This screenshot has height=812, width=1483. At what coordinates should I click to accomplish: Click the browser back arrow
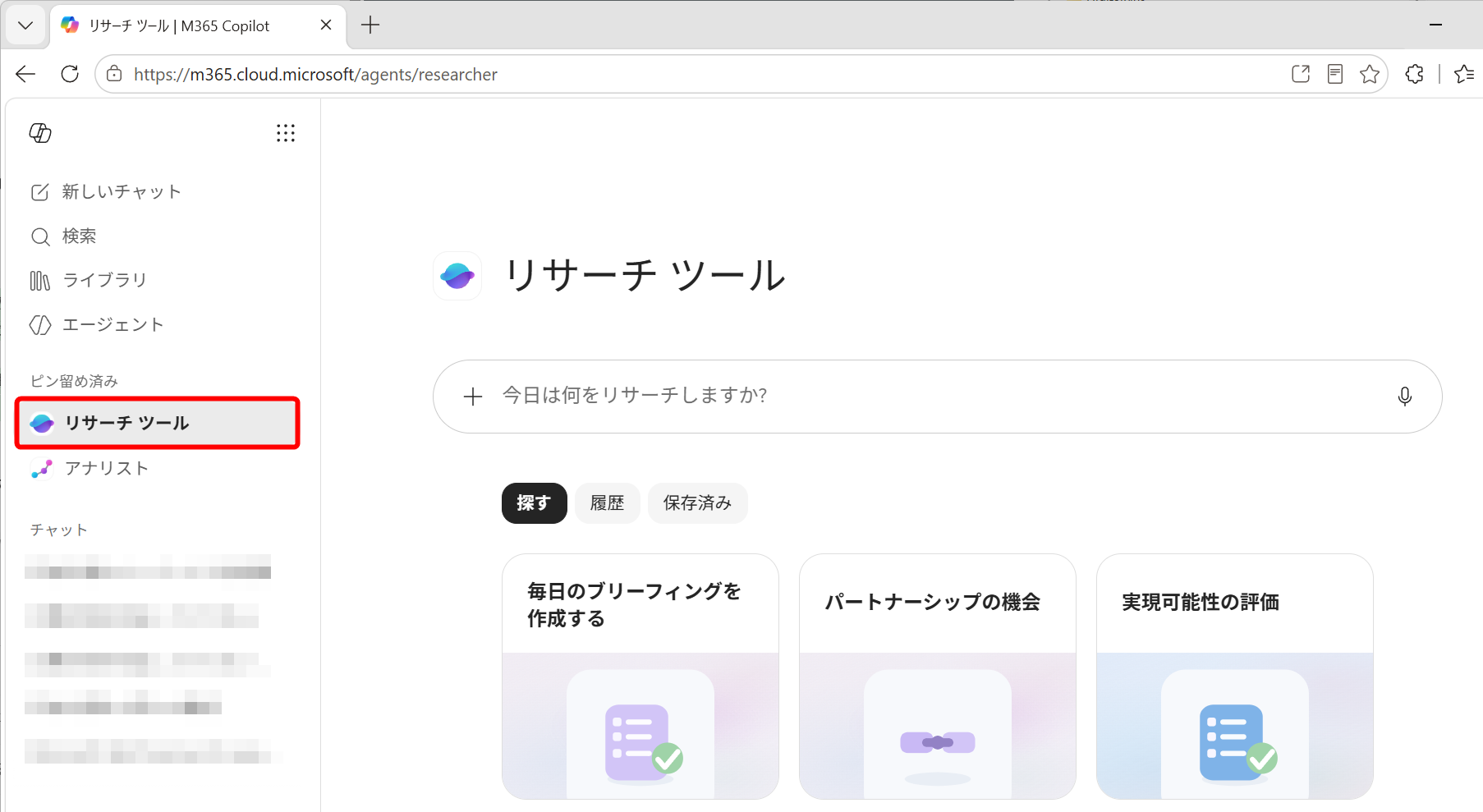(x=25, y=74)
